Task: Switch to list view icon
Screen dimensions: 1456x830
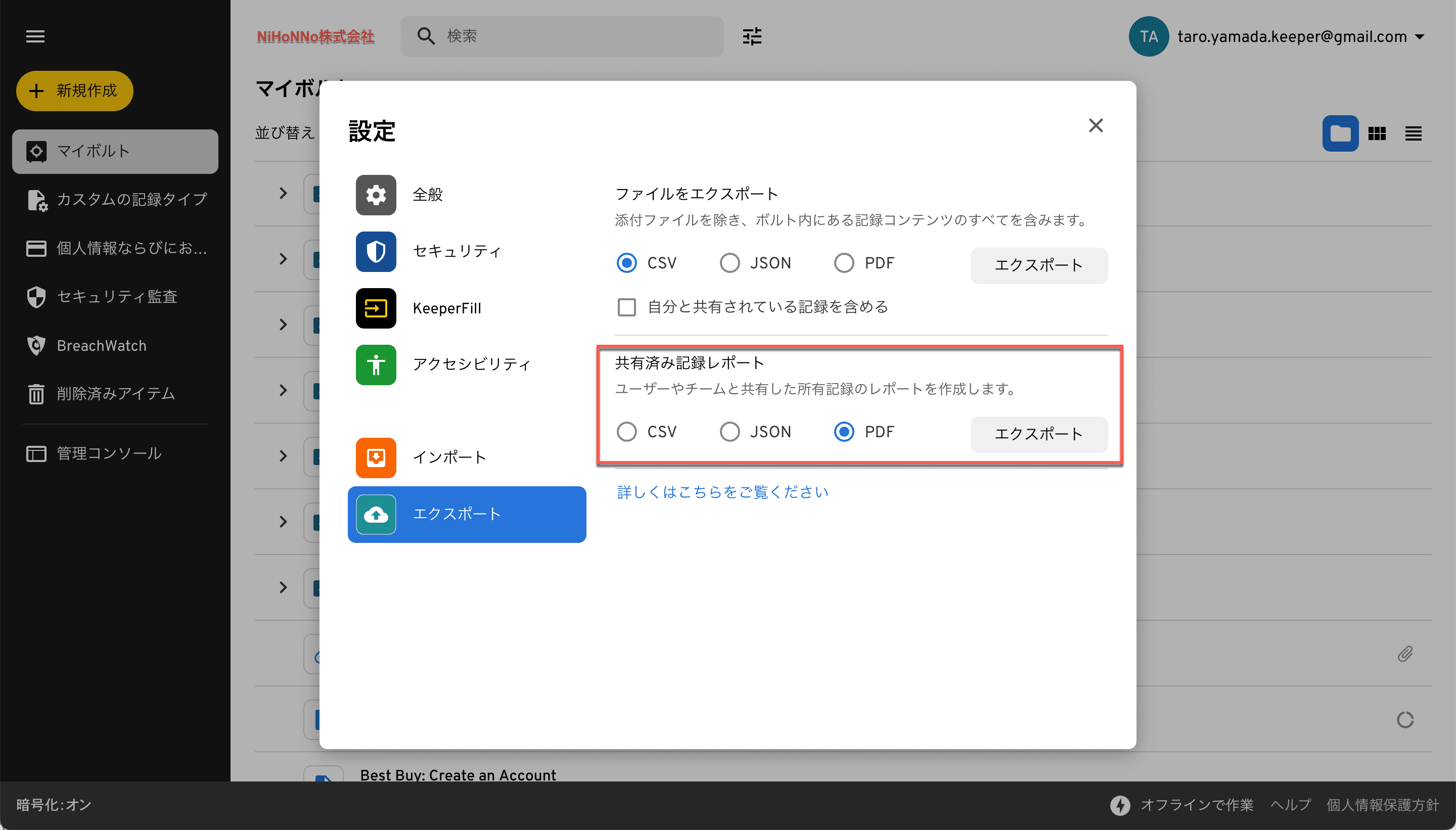Action: (x=1413, y=133)
